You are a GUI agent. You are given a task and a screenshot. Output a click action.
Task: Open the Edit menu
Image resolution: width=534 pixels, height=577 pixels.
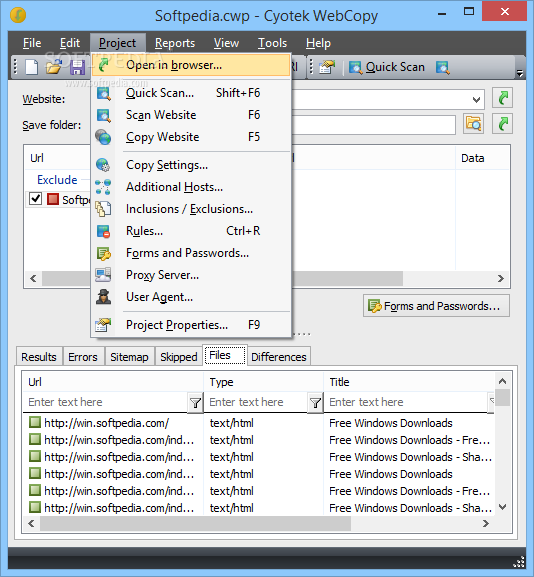click(x=70, y=43)
